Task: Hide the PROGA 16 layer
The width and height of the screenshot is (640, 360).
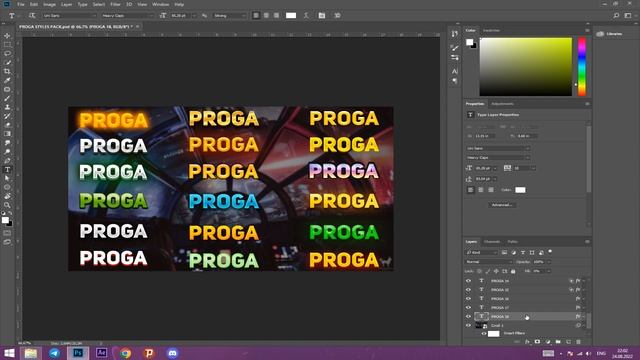Action: (x=468, y=299)
